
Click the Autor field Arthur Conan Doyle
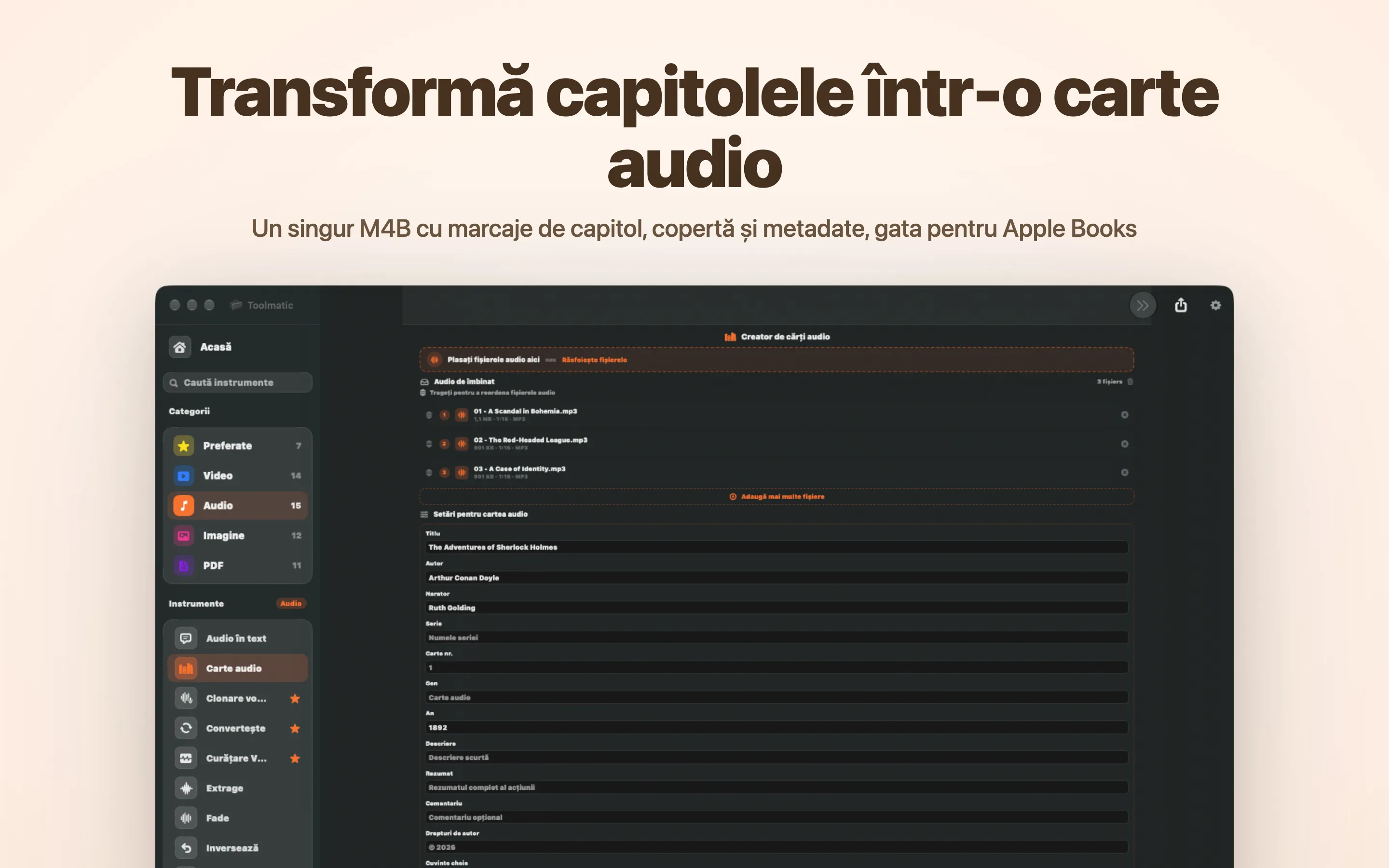pos(776,578)
